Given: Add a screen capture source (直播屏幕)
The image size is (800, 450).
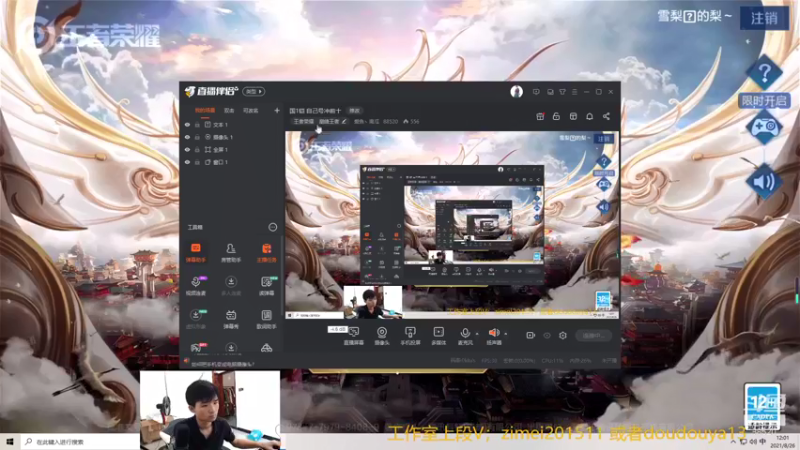Looking at the screenshot, I should pyautogui.click(x=354, y=336).
